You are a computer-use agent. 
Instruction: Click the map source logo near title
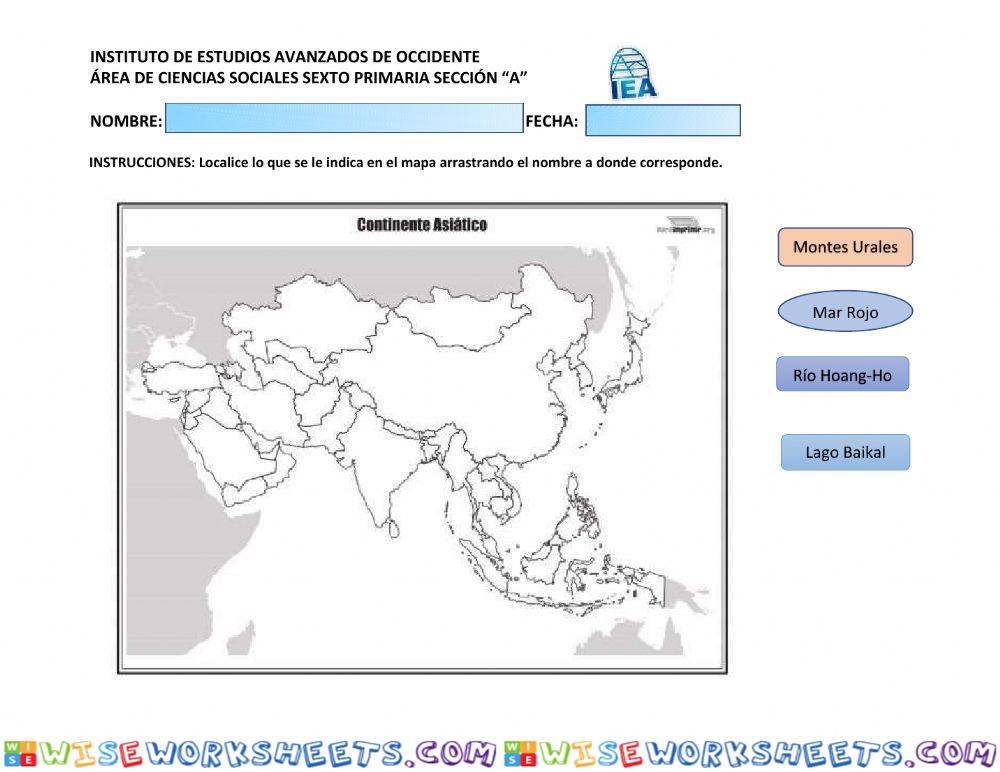click(x=686, y=225)
